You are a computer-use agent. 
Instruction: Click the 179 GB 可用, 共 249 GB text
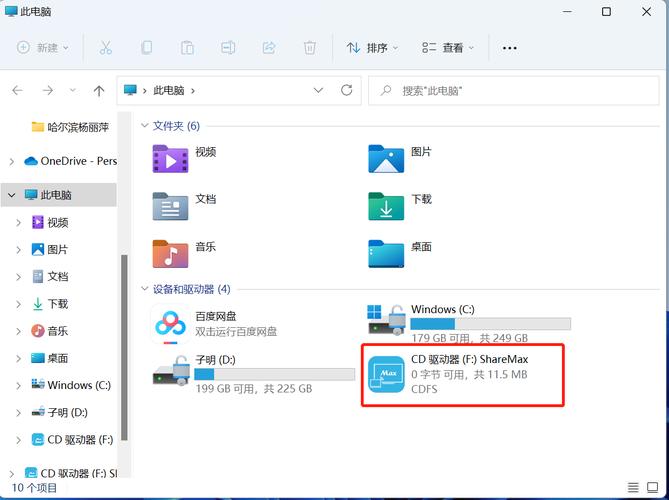tap(469, 338)
